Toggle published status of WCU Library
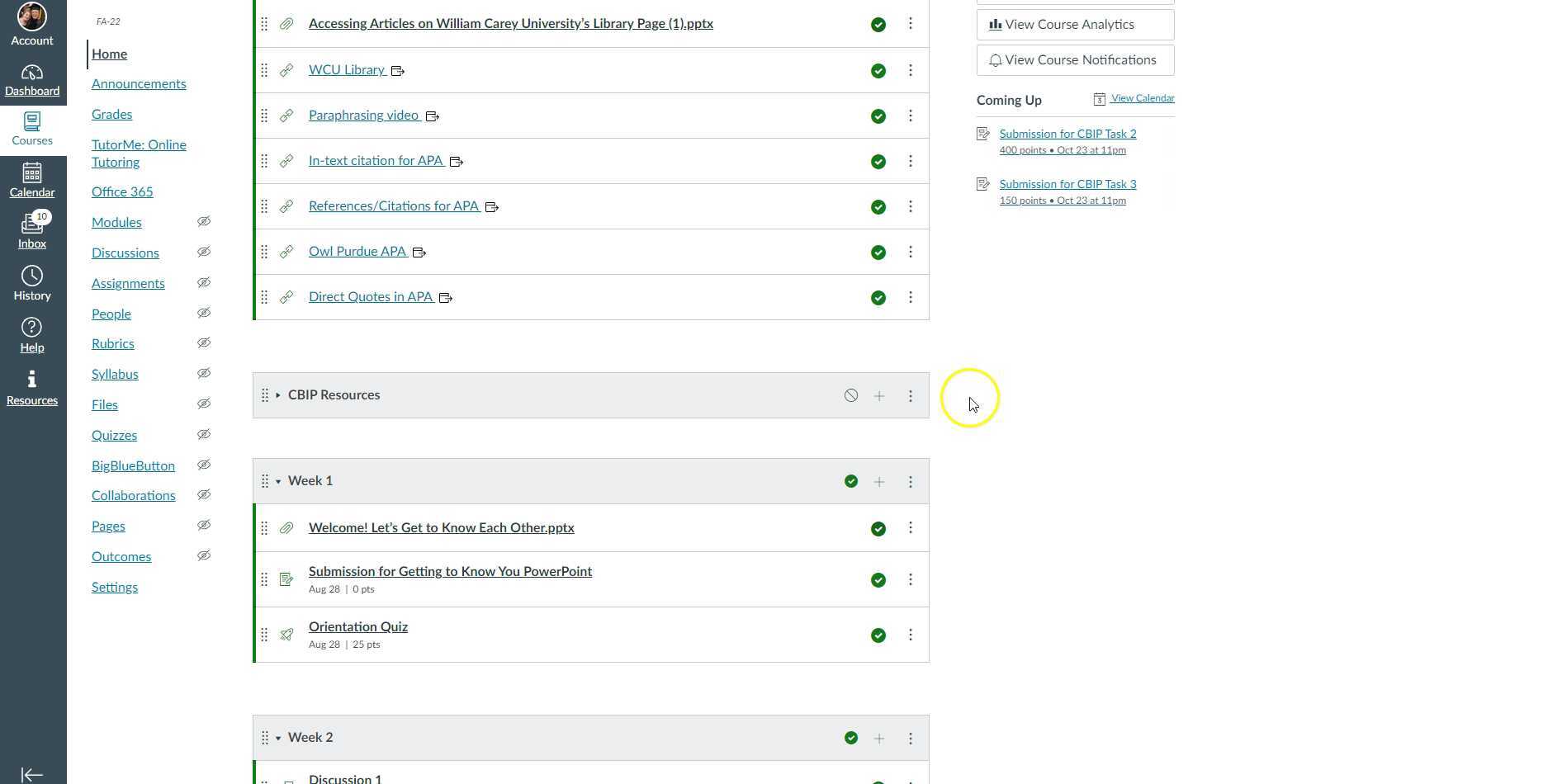This screenshot has width=1562, height=784. (x=878, y=71)
